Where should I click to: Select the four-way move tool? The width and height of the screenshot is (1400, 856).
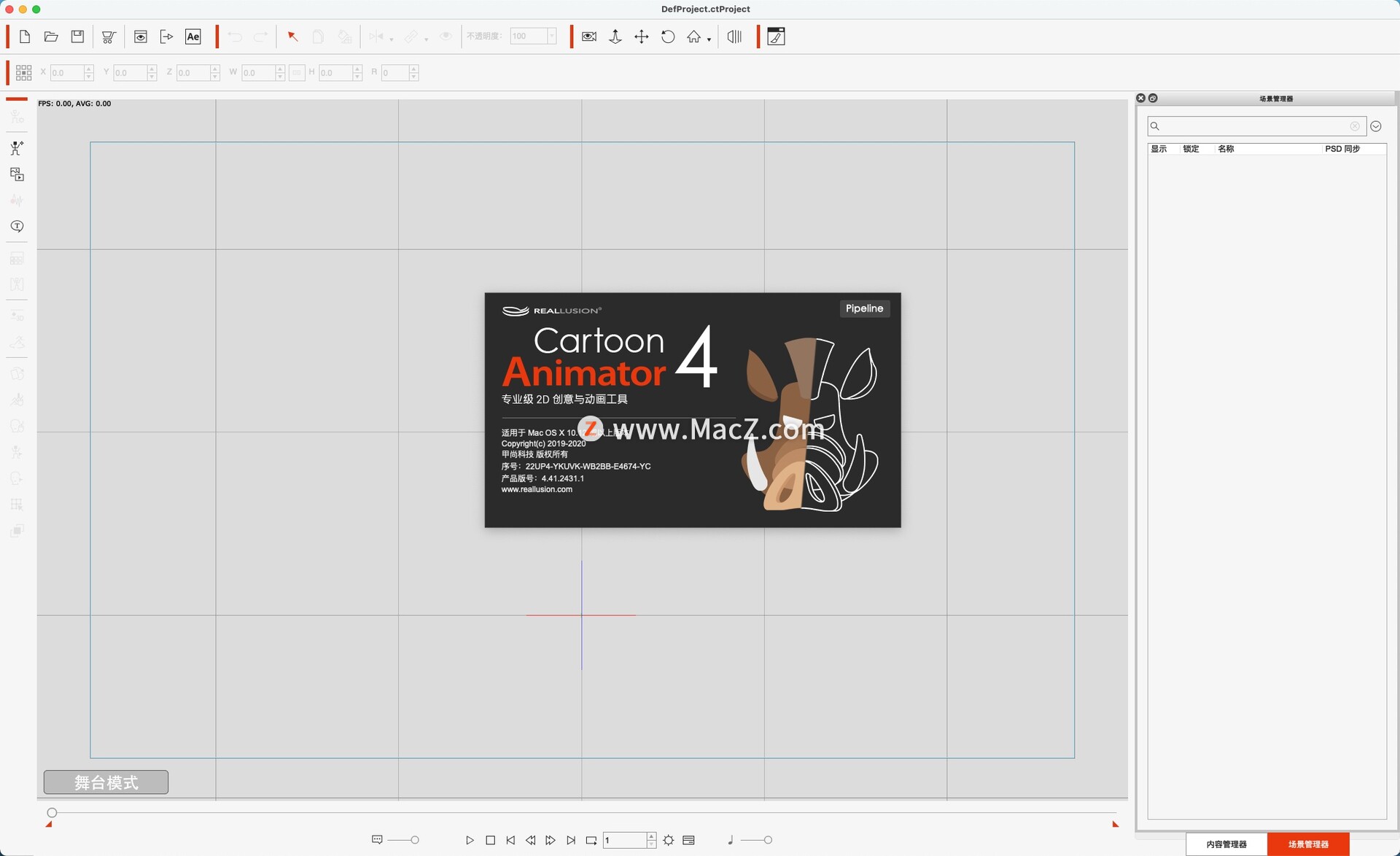(x=642, y=36)
